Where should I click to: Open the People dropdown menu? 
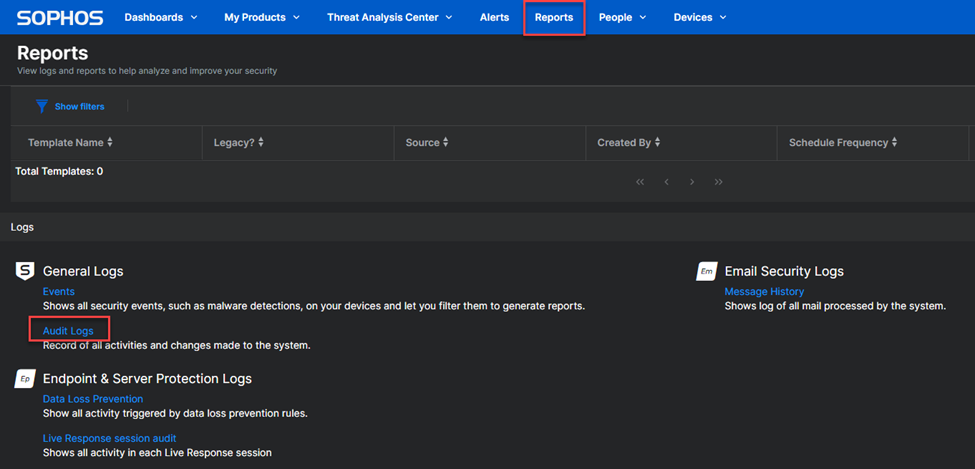click(622, 17)
